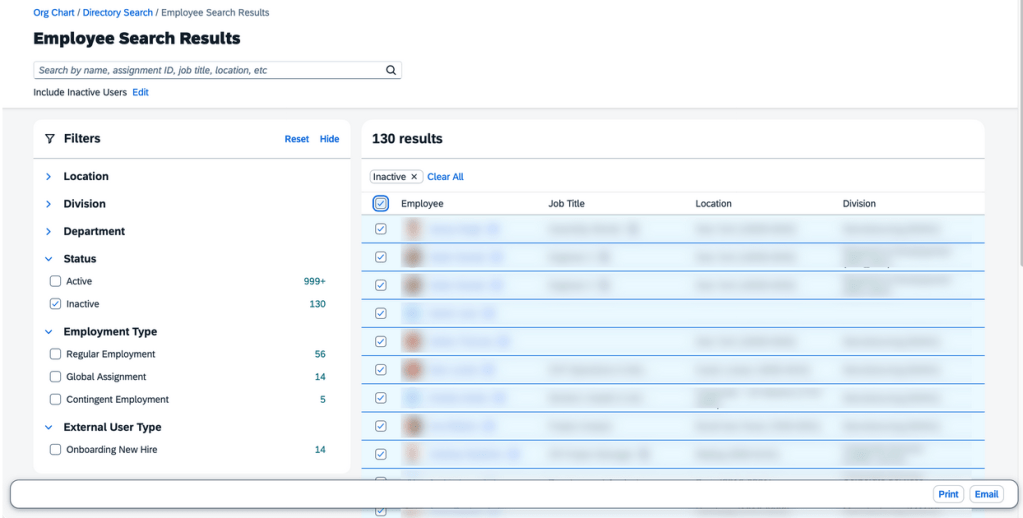Expand the Department filter section

pyautogui.click(x=48, y=232)
